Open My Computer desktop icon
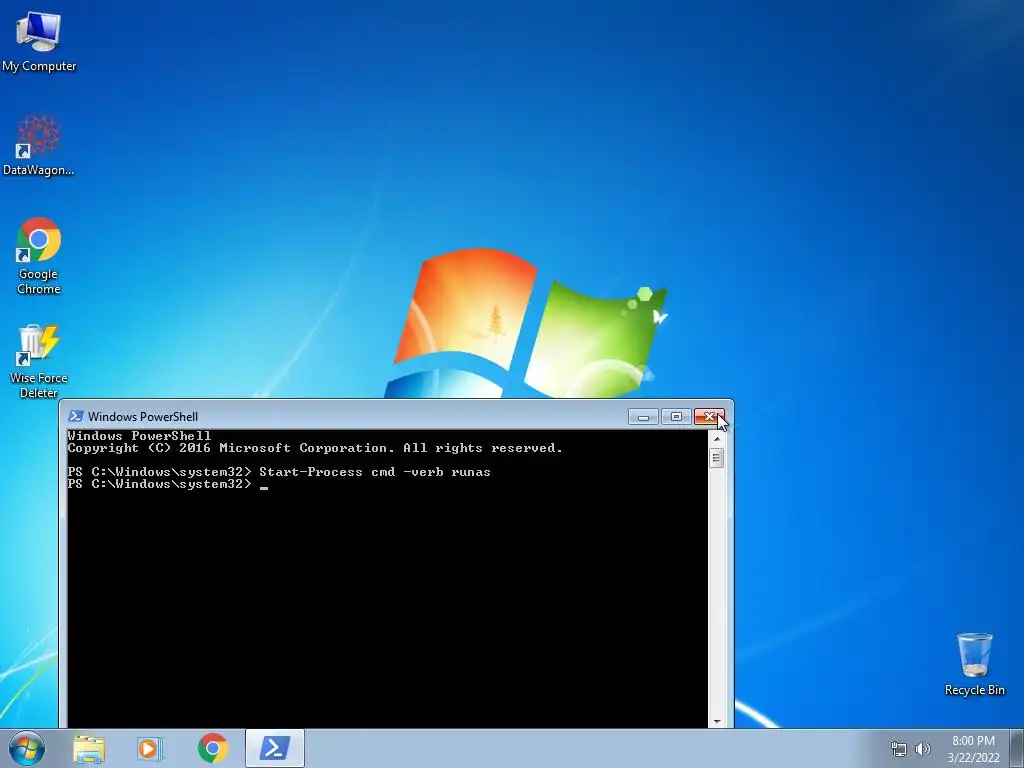 (39, 40)
